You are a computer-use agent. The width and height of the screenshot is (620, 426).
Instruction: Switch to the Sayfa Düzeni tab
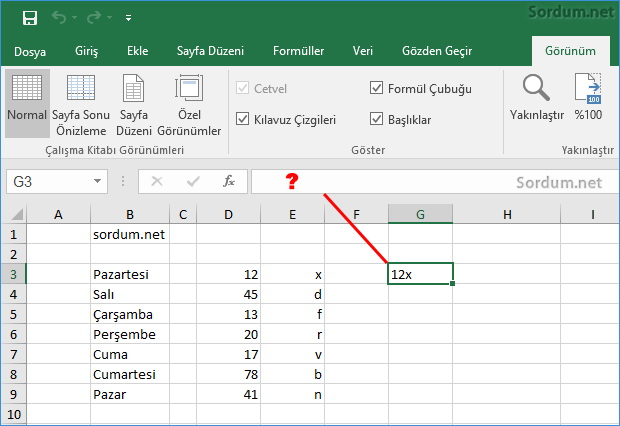tap(210, 51)
